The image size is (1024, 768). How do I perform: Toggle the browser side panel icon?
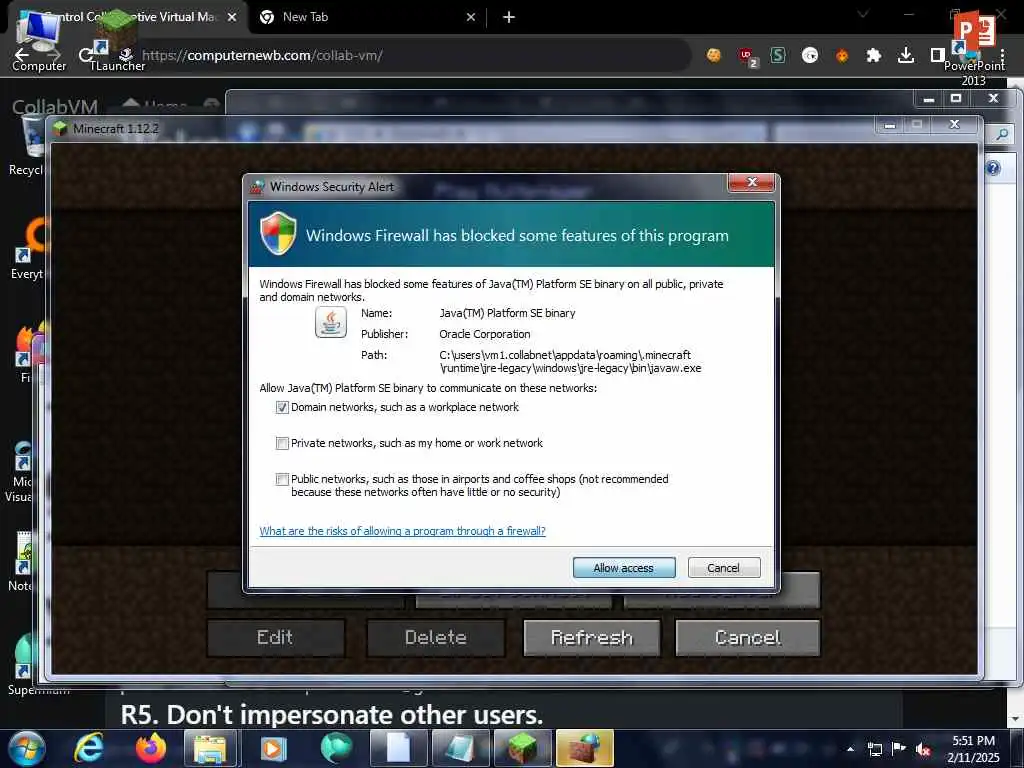click(x=938, y=56)
